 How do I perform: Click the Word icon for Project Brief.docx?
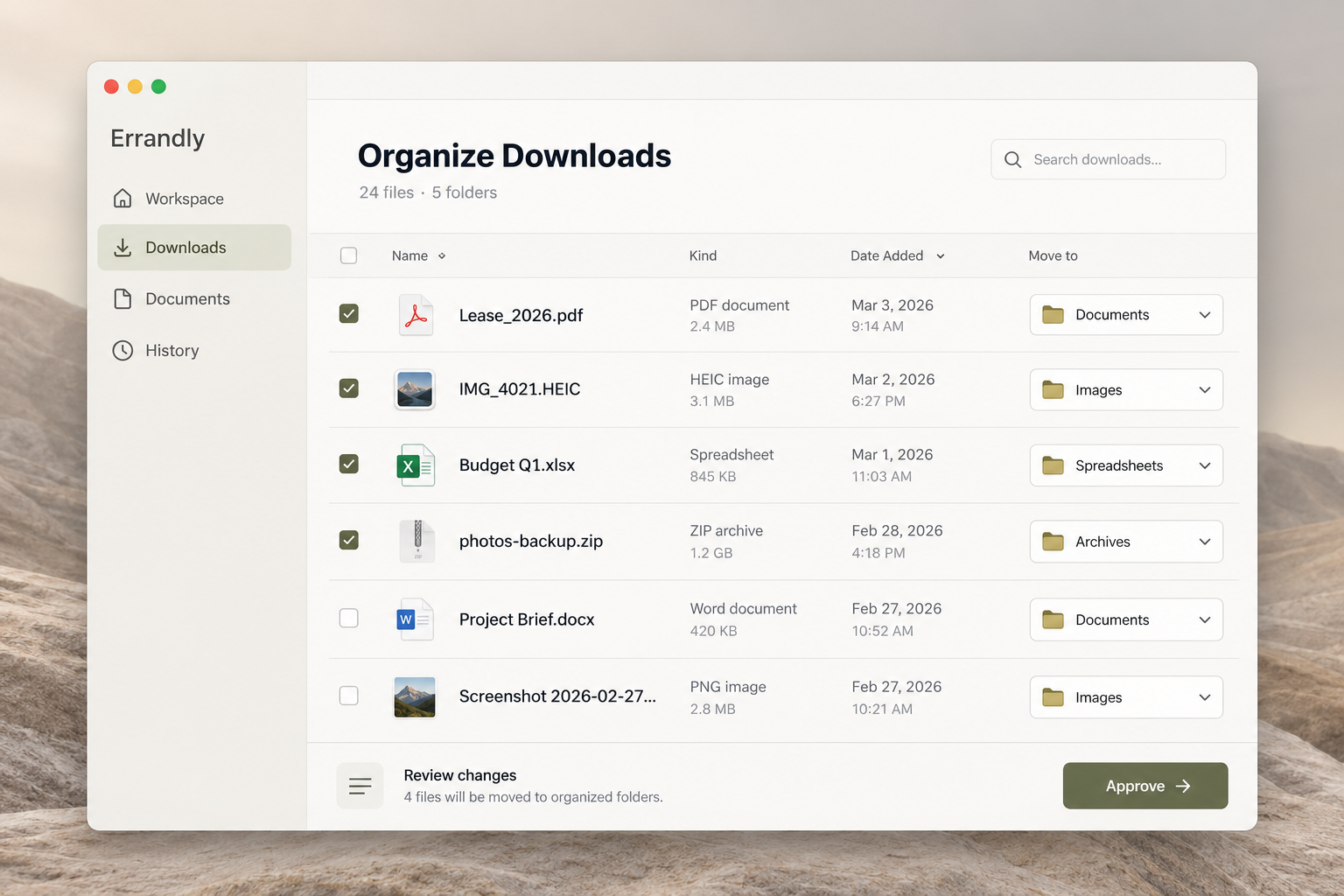416,619
